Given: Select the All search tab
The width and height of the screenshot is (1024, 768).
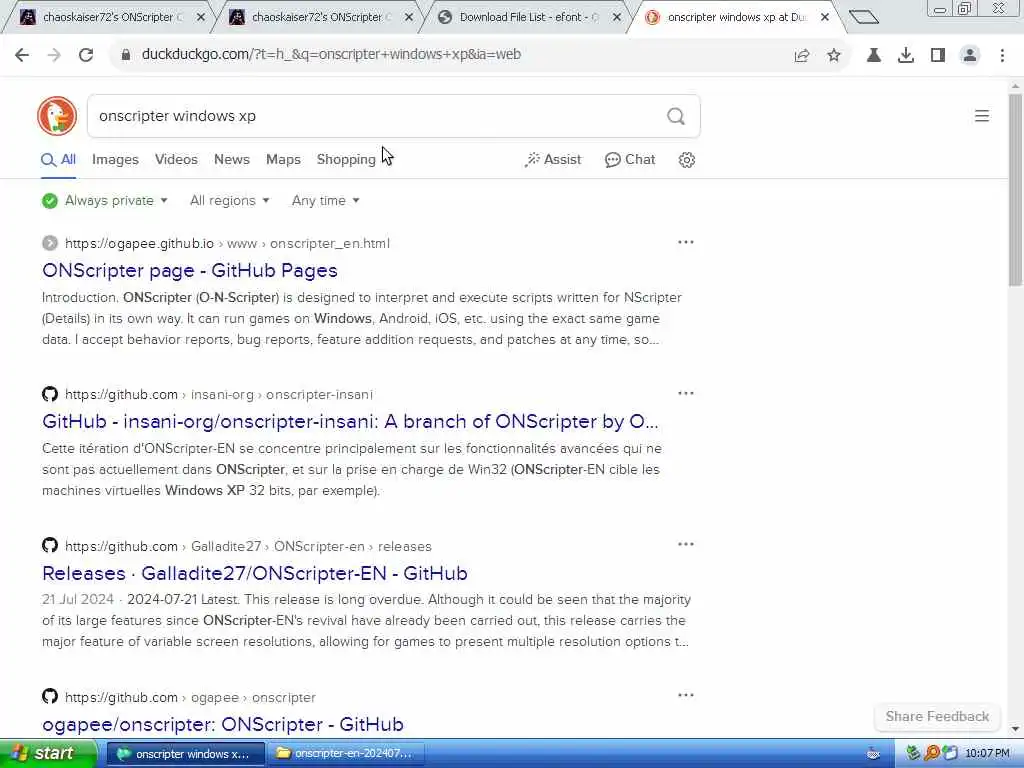Looking at the screenshot, I should click(x=59, y=159).
